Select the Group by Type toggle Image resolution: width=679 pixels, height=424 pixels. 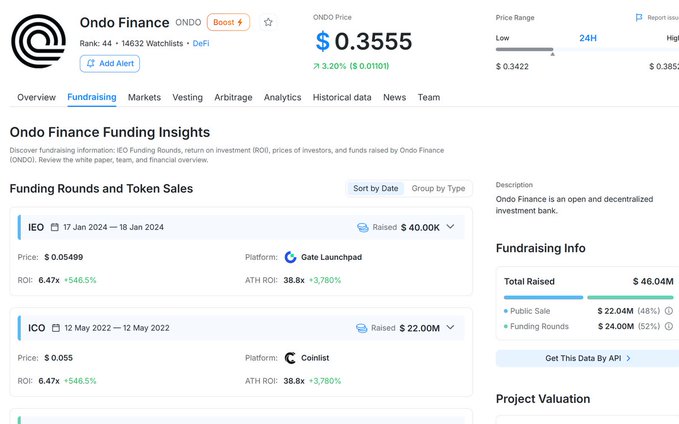coord(438,188)
